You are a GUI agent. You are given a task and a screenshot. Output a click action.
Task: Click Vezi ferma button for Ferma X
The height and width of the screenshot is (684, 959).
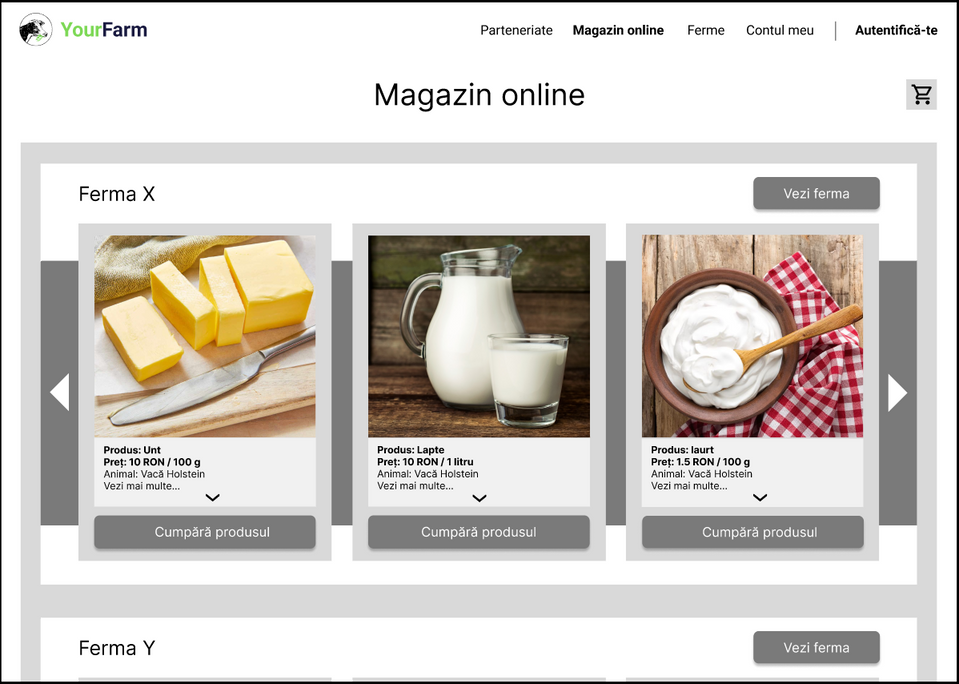816,193
